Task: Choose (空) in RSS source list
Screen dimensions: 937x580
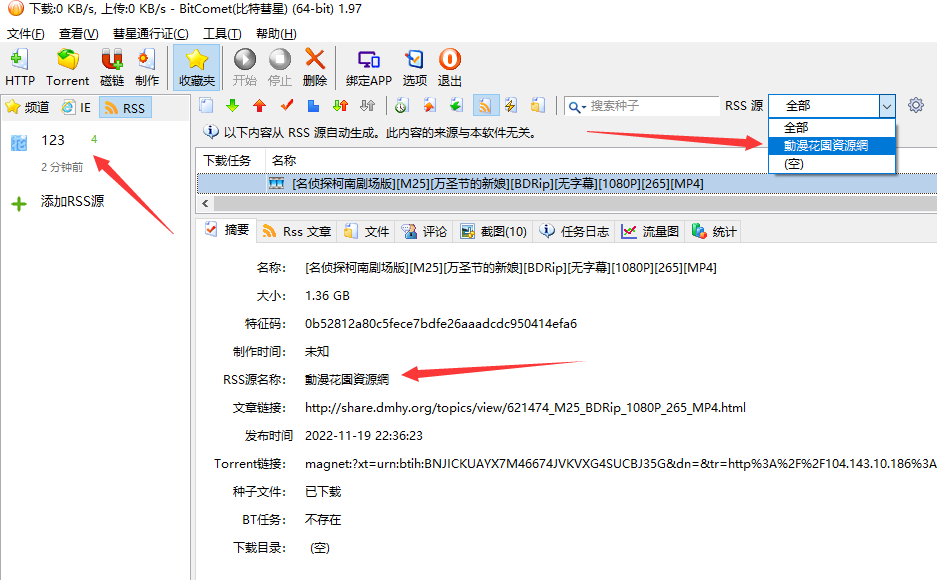Action: pos(832,164)
